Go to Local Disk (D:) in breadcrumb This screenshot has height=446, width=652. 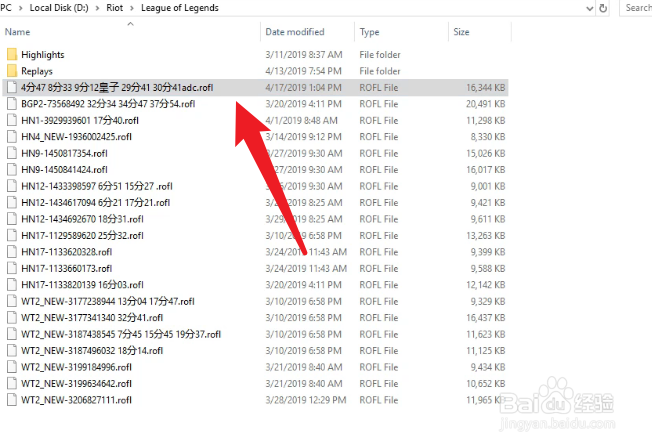point(59,8)
